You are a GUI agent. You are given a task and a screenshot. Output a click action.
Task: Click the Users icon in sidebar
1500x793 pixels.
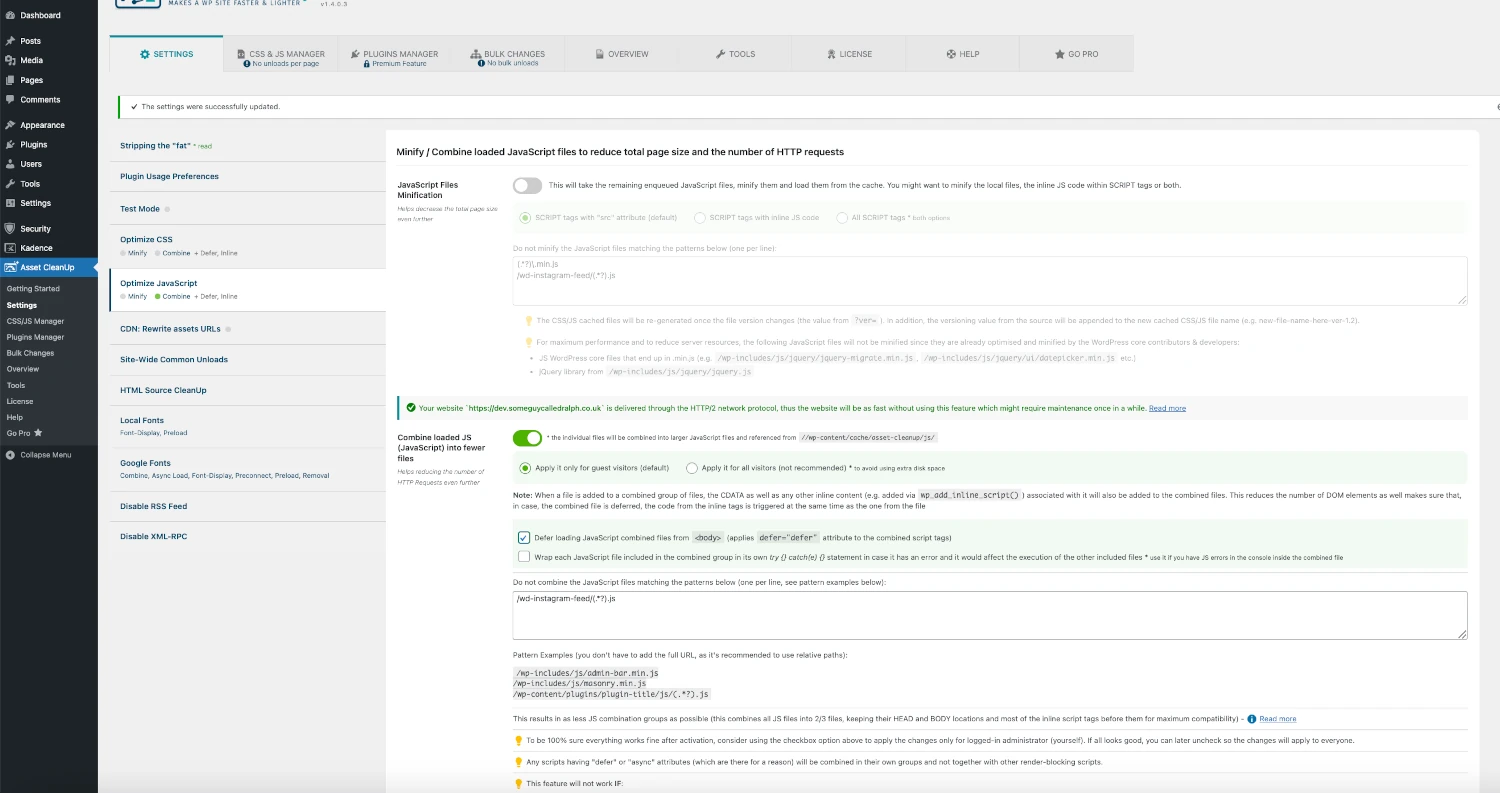[10, 164]
